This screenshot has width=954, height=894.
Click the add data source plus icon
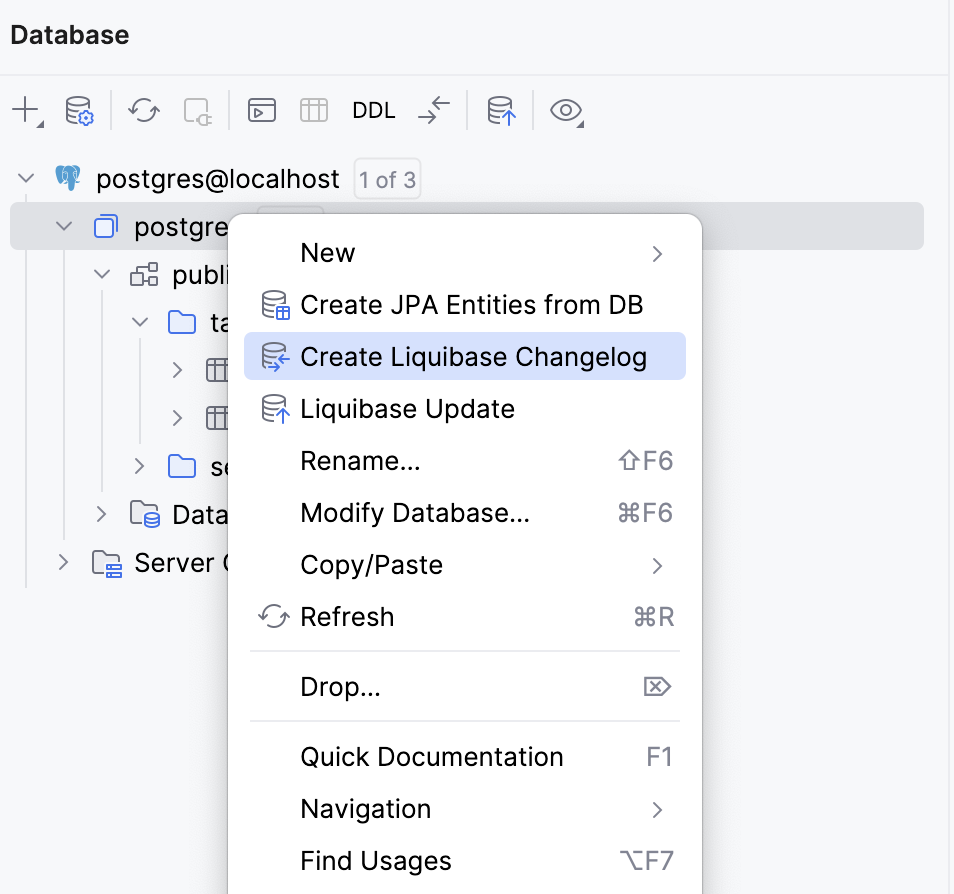click(x=24, y=110)
